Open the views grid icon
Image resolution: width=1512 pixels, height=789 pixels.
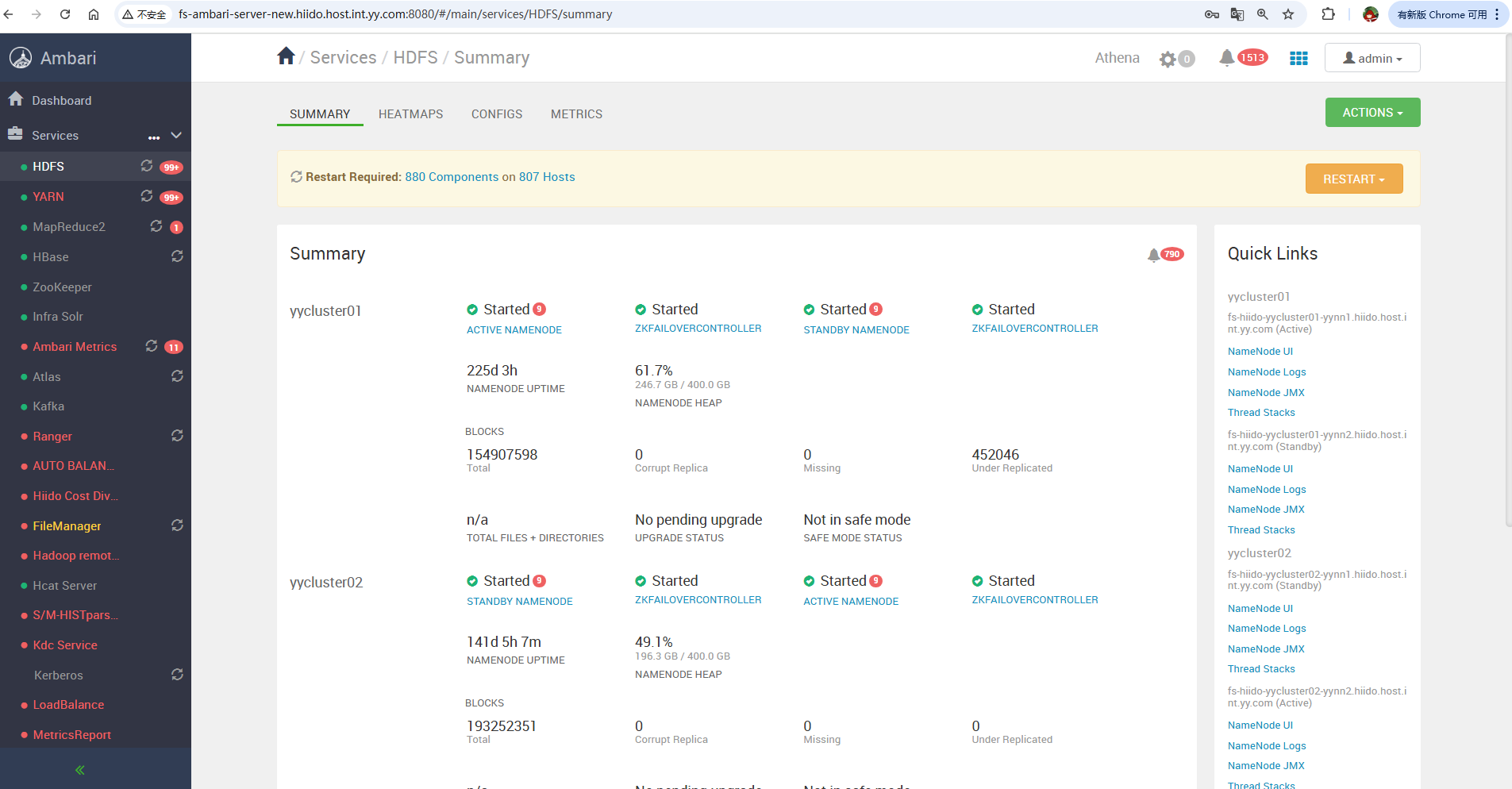click(1298, 58)
